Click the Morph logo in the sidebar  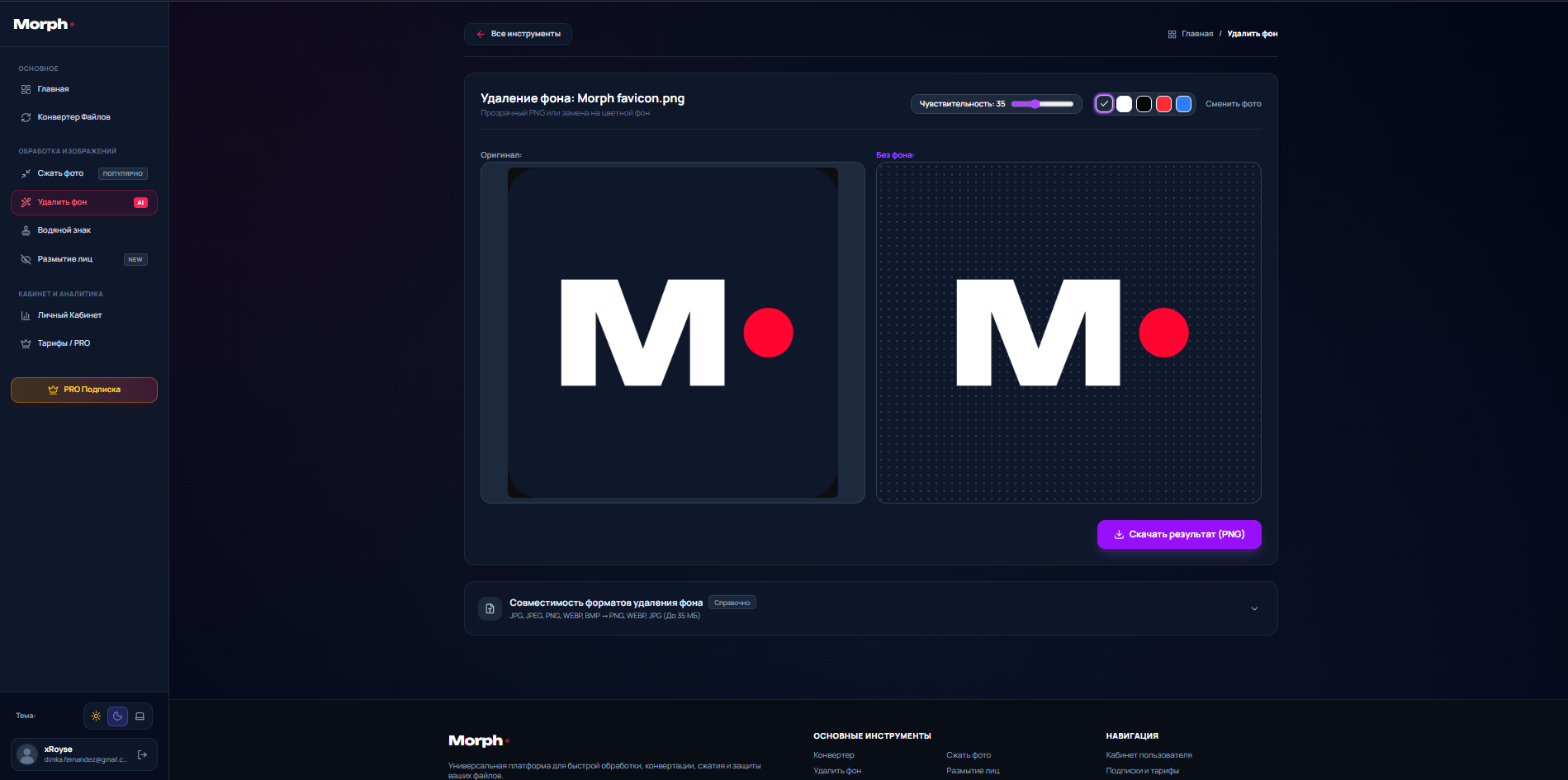pos(44,25)
